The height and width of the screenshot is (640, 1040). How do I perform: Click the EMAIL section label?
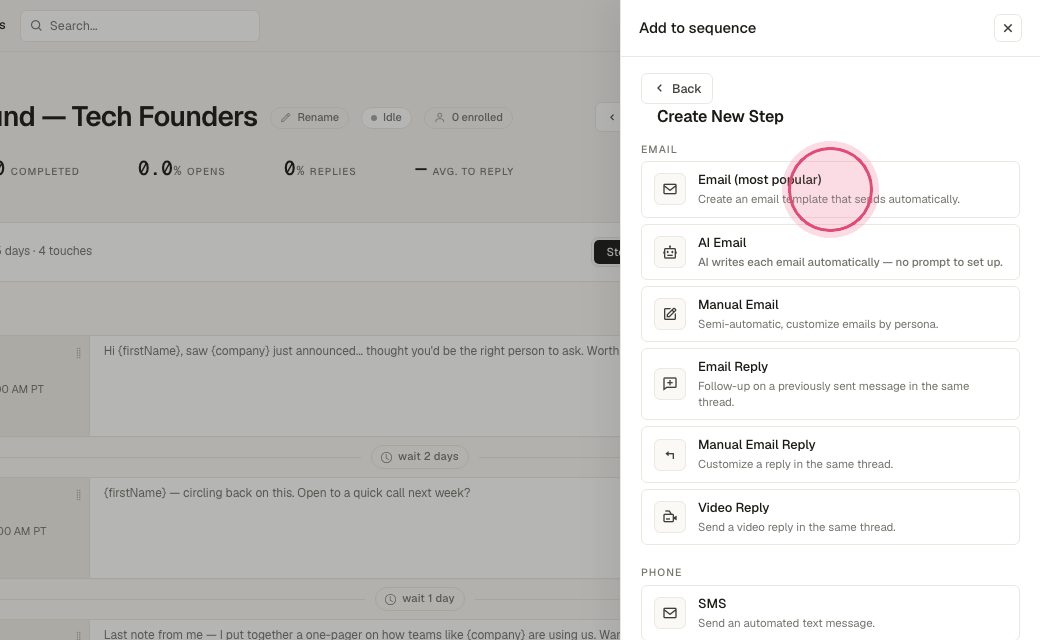pyautogui.click(x=659, y=150)
